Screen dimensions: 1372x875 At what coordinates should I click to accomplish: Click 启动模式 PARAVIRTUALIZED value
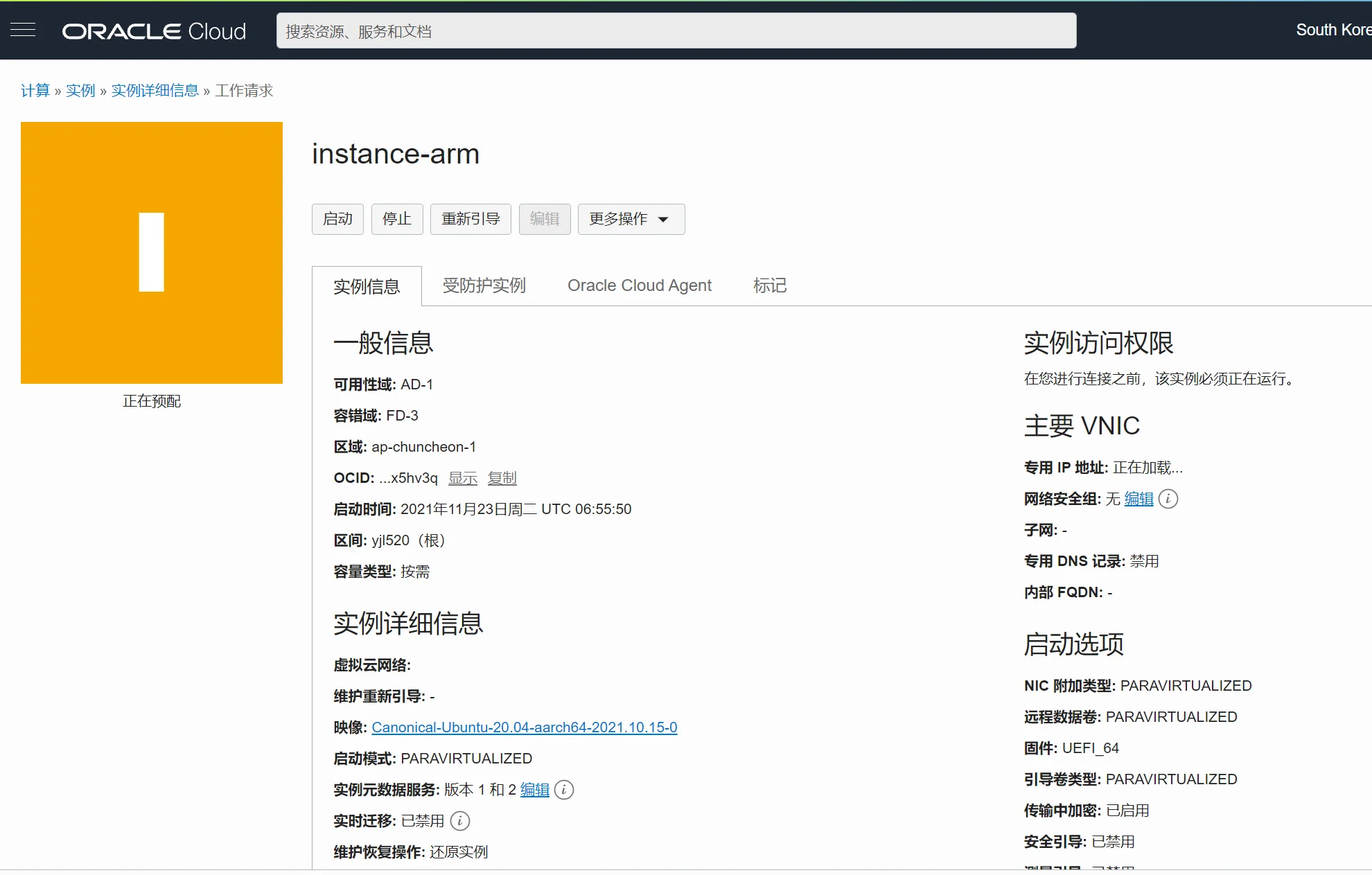pos(466,759)
